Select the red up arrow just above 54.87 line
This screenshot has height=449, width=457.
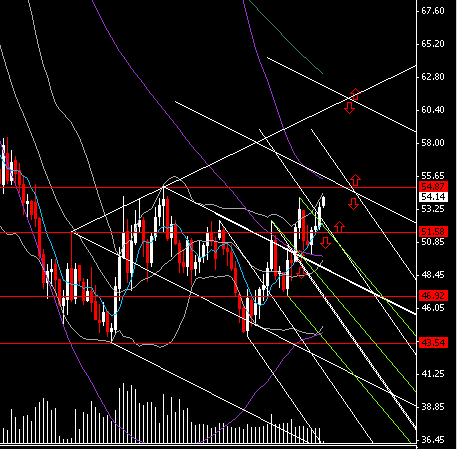tap(355, 180)
